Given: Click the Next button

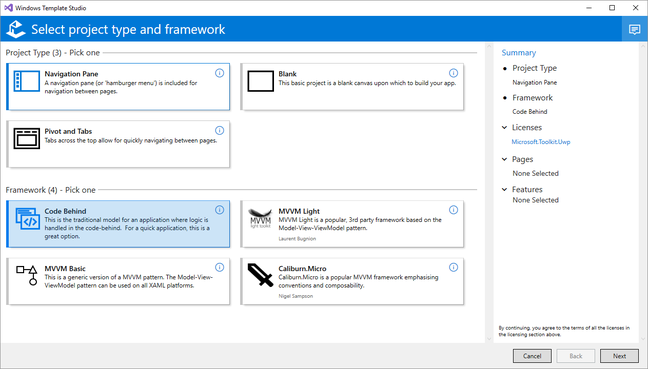Looking at the screenshot, I should coord(619,356).
